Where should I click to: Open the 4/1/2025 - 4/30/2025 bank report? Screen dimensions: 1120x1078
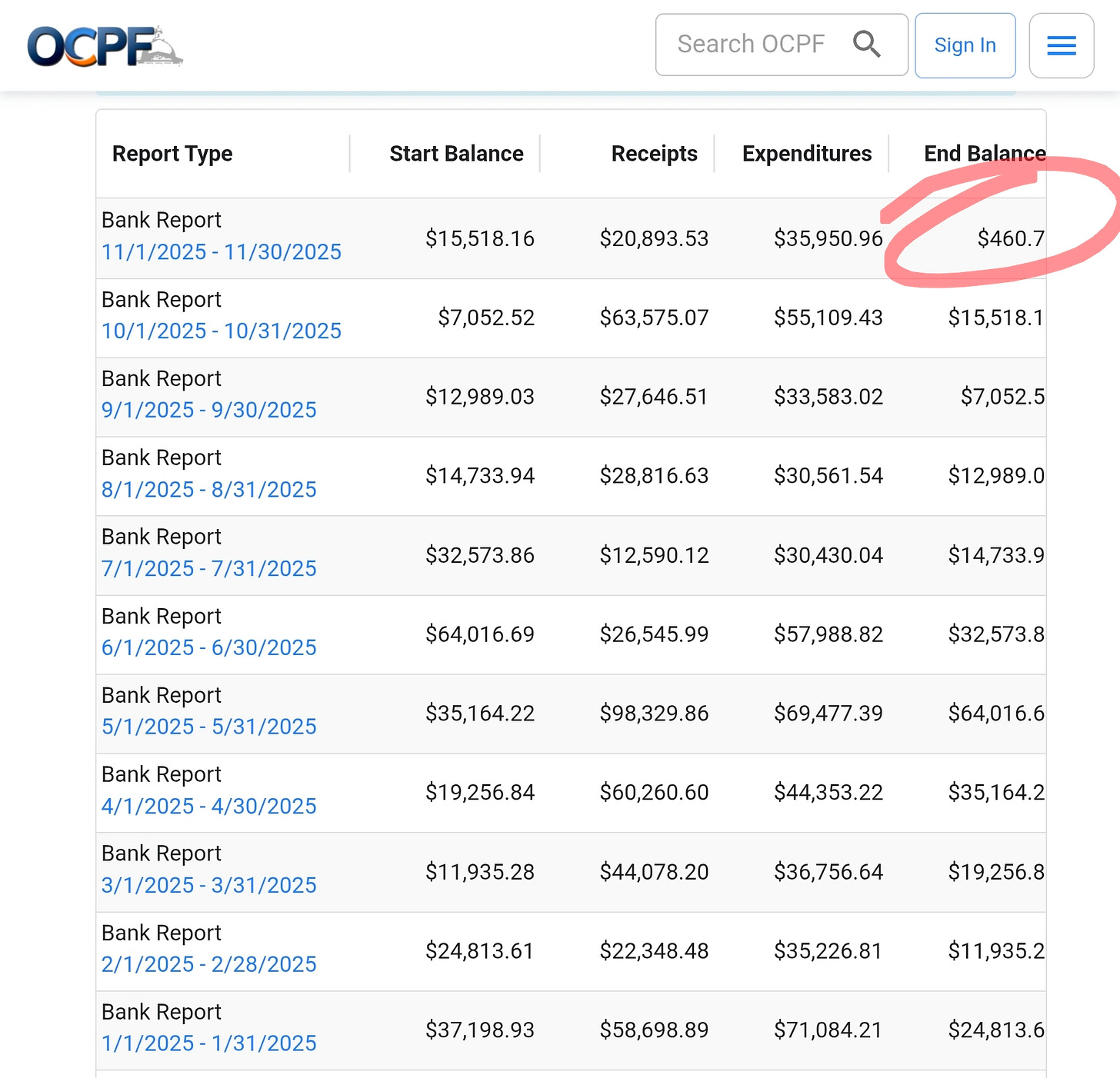pyautogui.click(x=209, y=807)
